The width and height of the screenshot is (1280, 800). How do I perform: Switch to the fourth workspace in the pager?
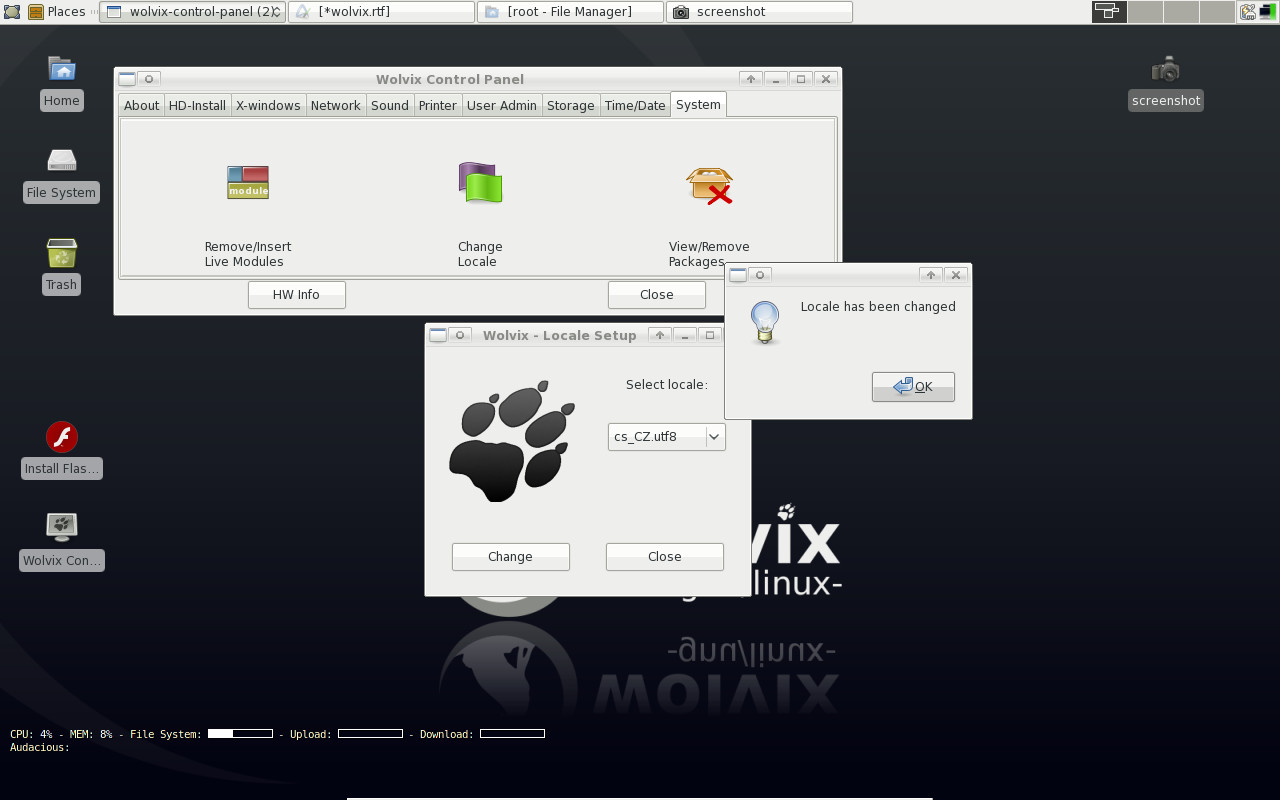[1217, 12]
